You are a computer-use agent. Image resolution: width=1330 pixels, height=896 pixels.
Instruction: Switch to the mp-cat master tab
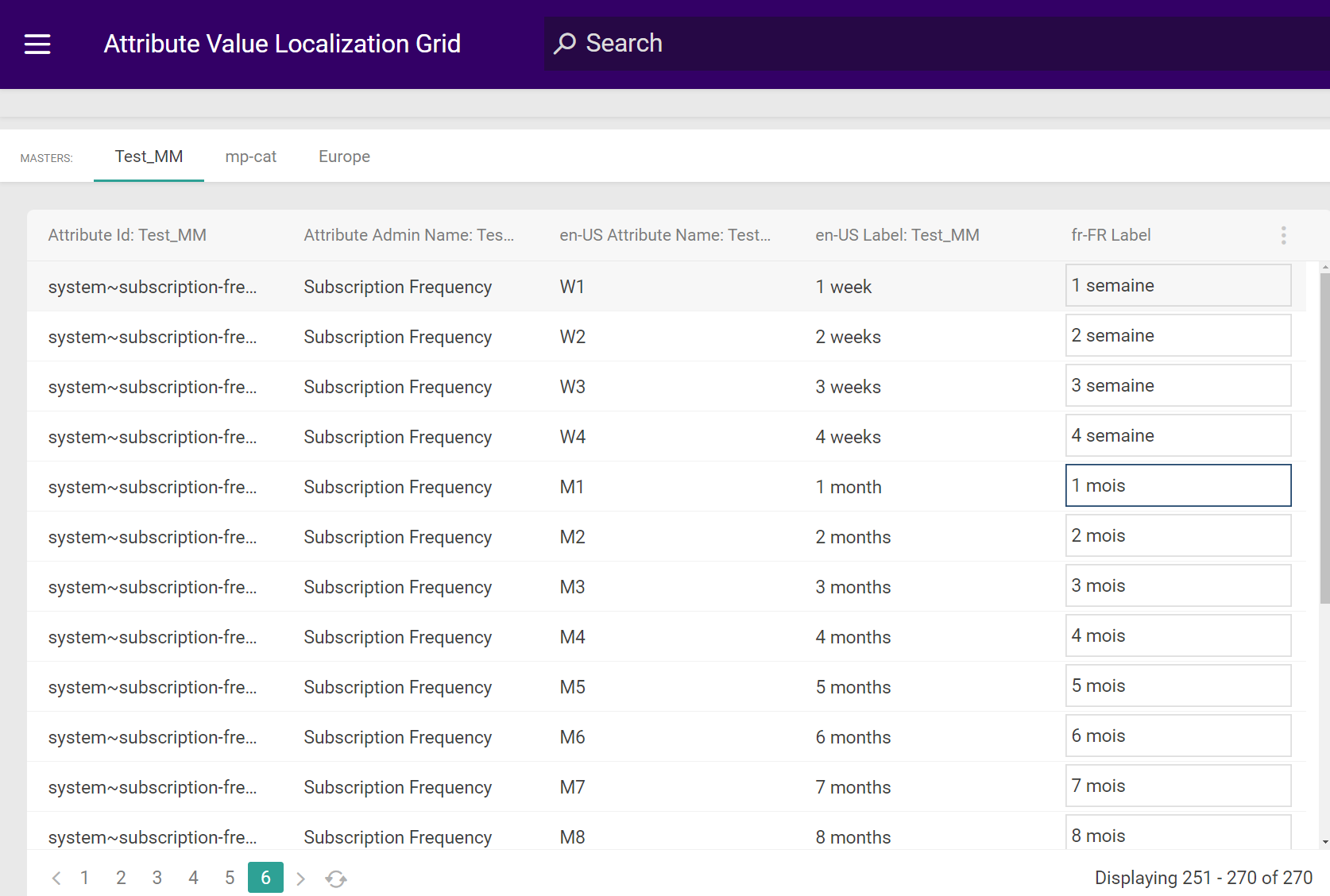point(251,156)
